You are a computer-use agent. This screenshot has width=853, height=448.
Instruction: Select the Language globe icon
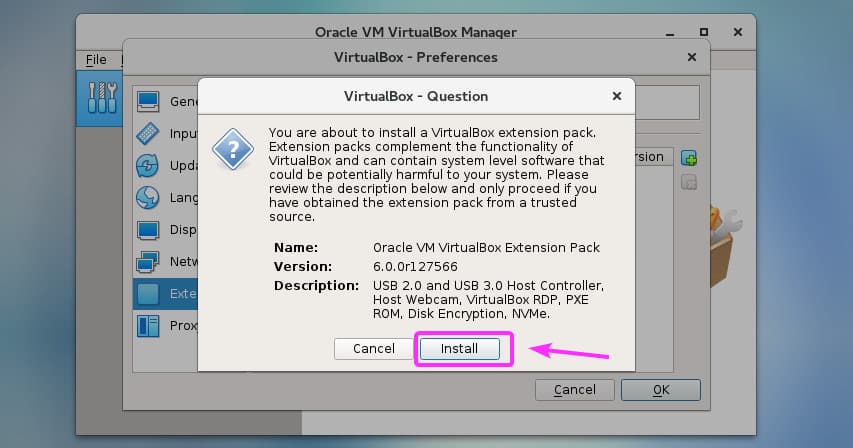pos(148,198)
